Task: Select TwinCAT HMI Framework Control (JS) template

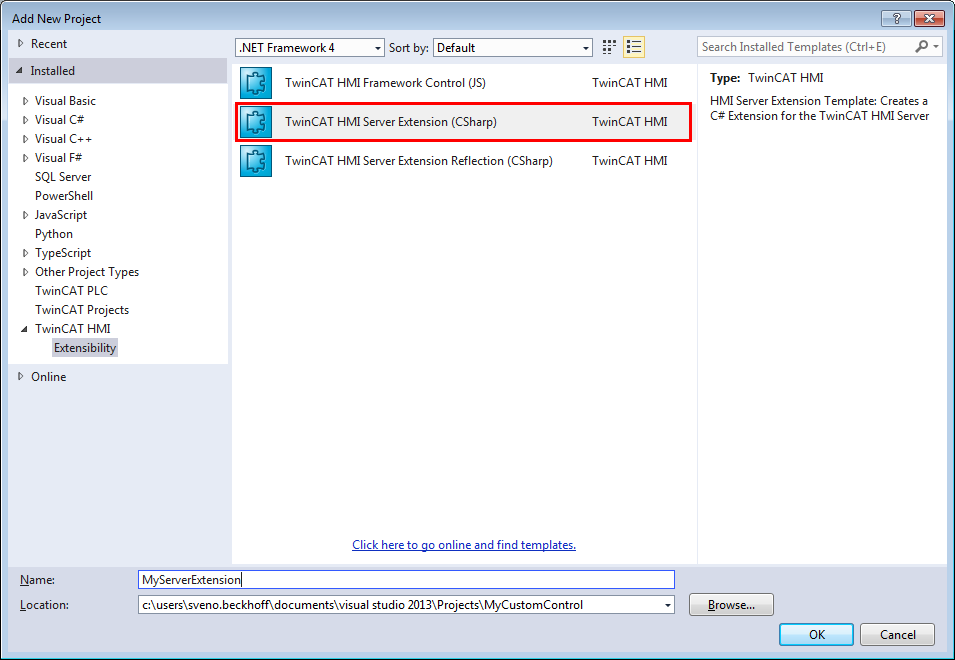Action: 463,83
